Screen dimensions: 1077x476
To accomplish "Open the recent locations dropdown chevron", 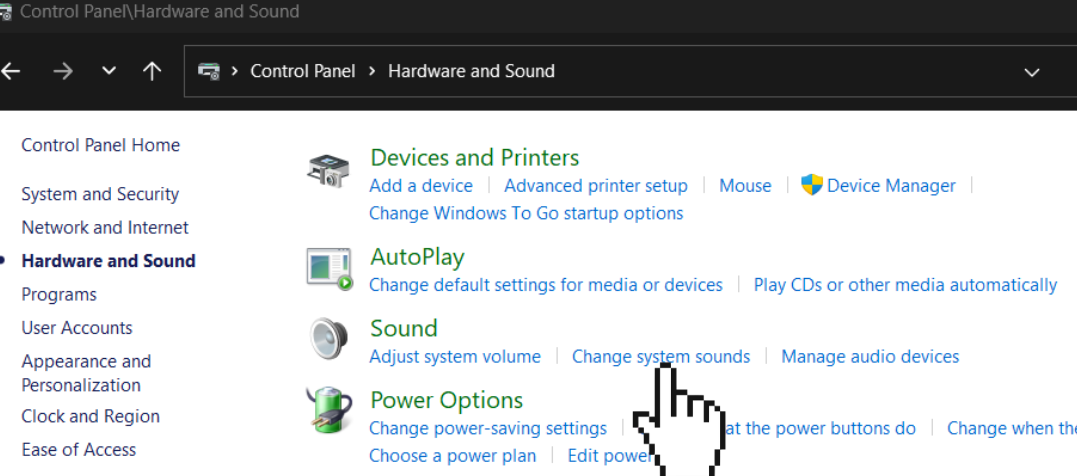I will [x=109, y=71].
